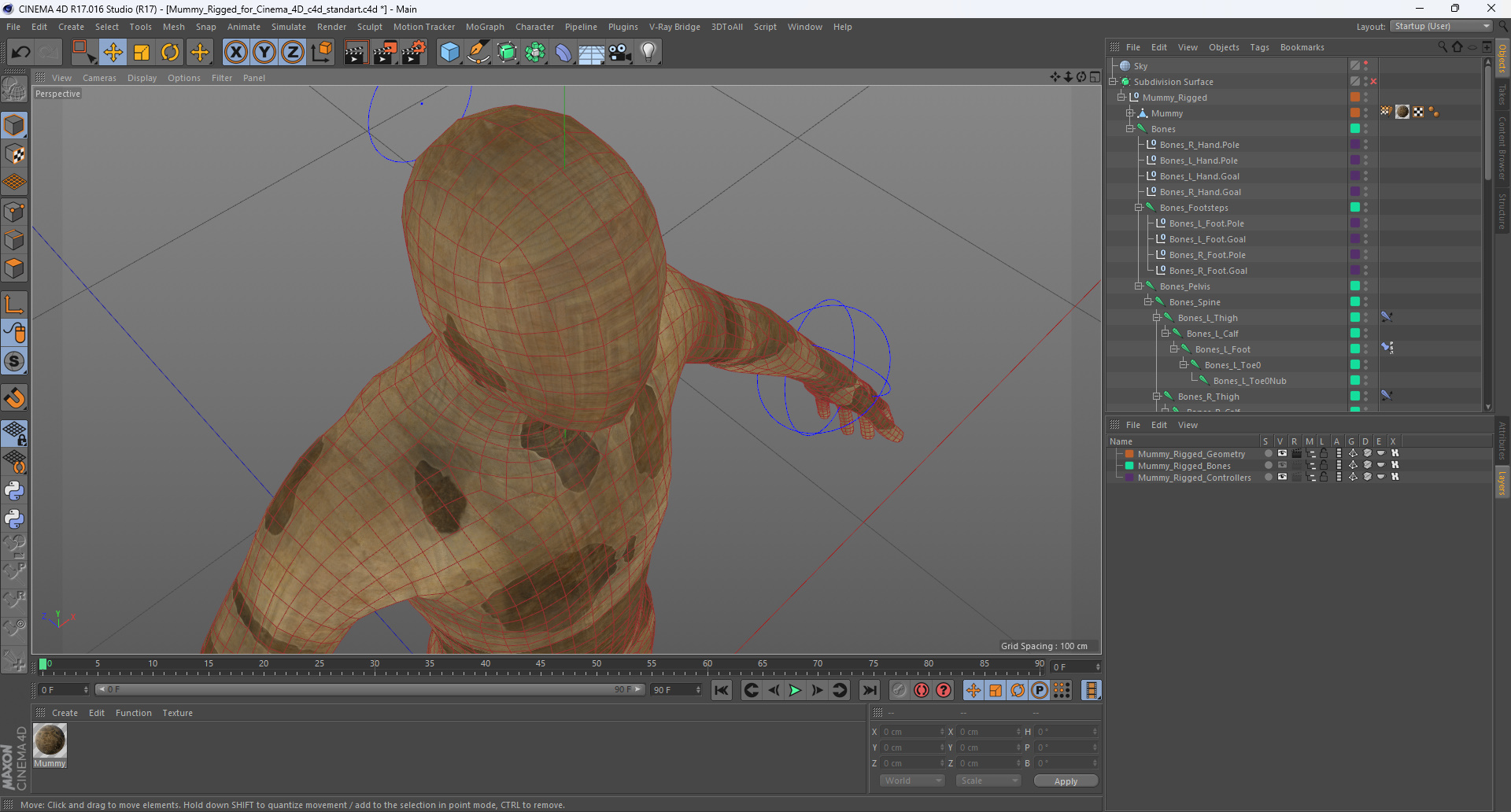The height and width of the screenshot is (812, 1511).
Task: Select the Rotate tool icon
Action: pyautogui.click(x=170, y=53)
